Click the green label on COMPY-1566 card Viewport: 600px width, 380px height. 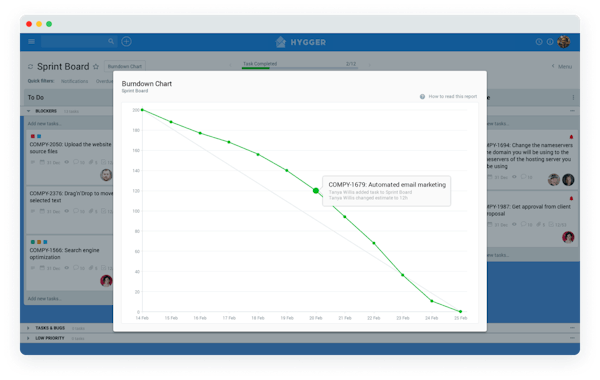click(33, 242)
